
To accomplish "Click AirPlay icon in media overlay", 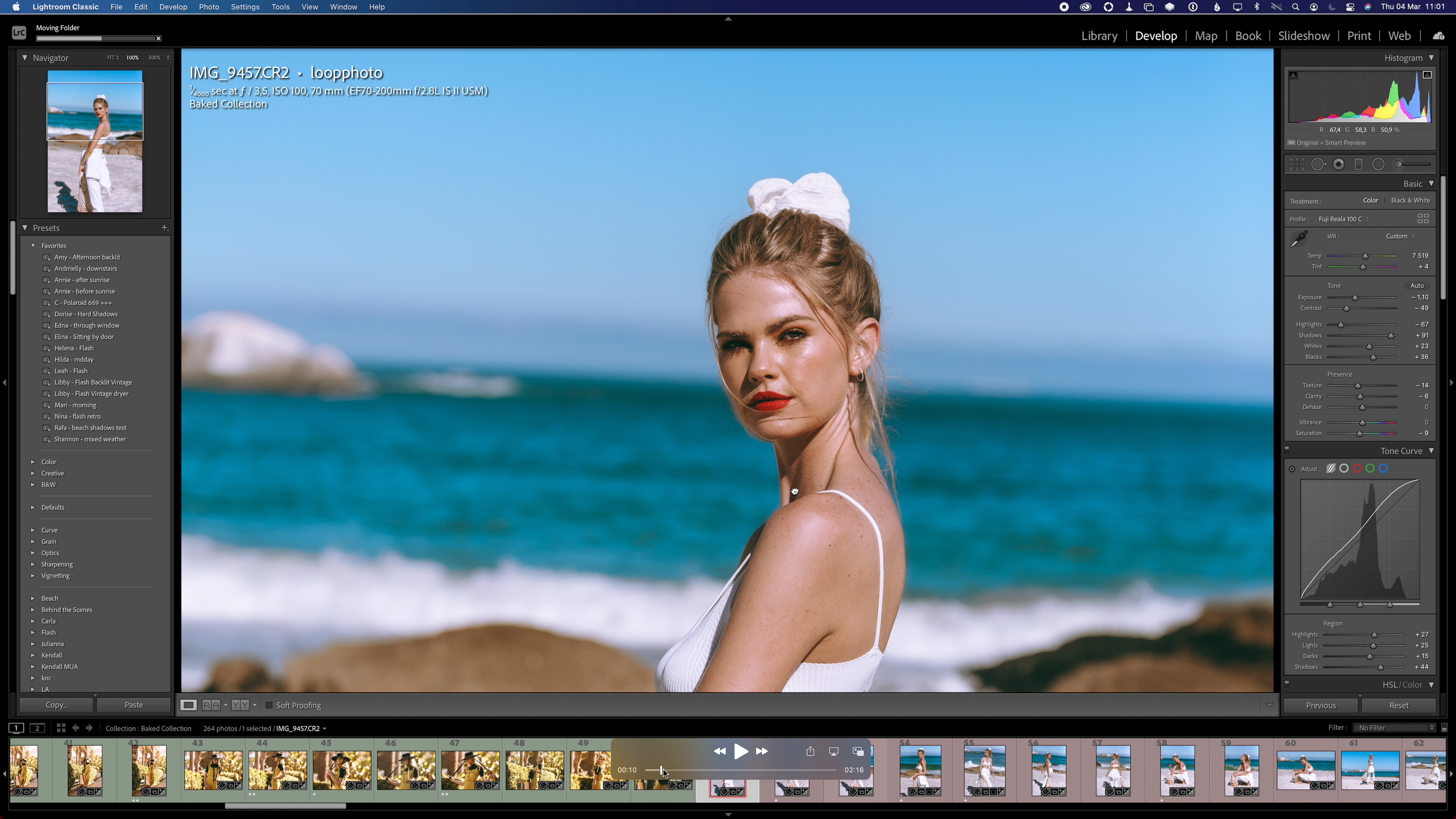I will 834,751.
